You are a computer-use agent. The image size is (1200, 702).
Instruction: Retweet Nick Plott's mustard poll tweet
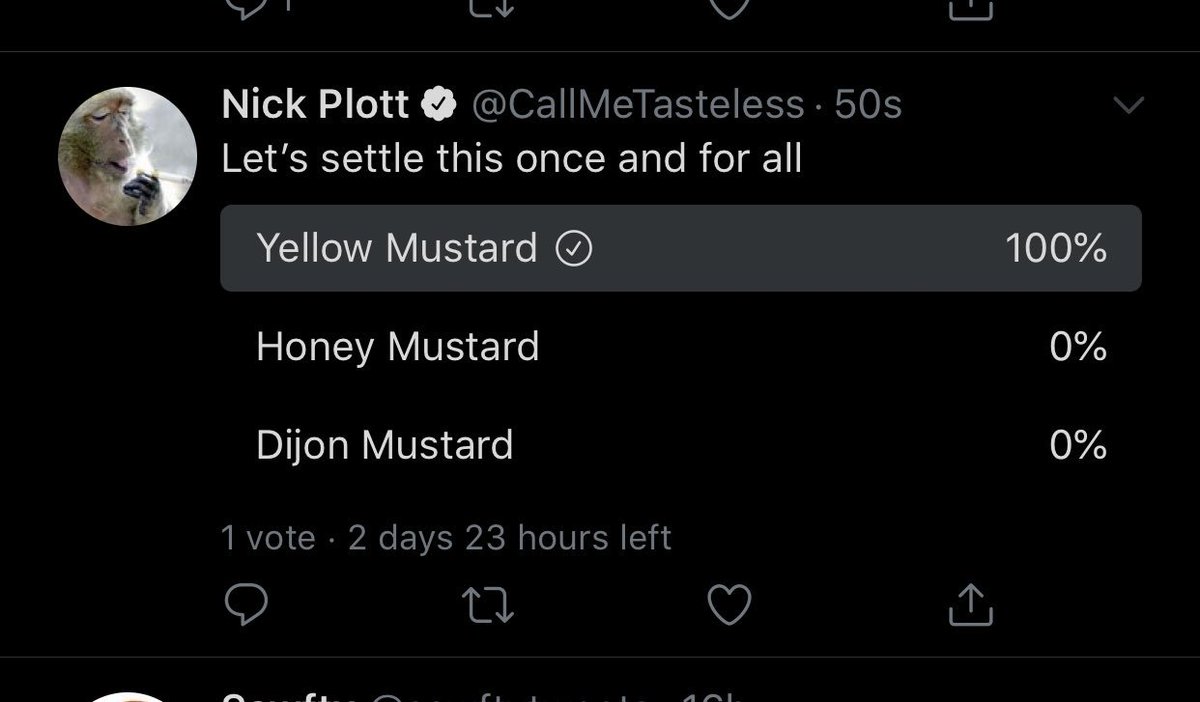coord(490,603)
